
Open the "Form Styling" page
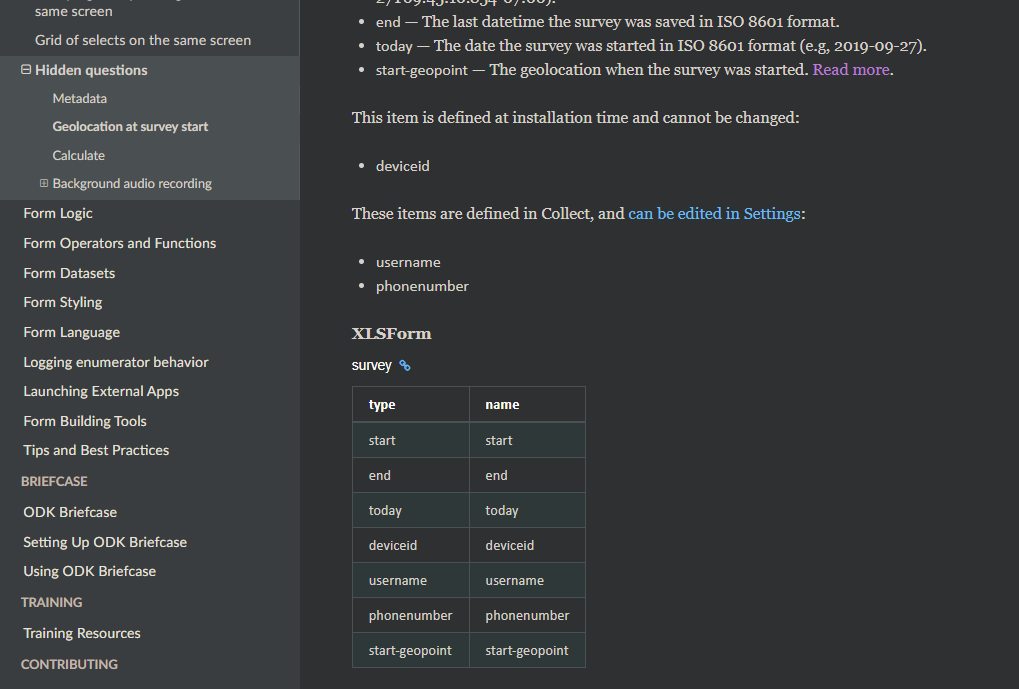point(62,302)
